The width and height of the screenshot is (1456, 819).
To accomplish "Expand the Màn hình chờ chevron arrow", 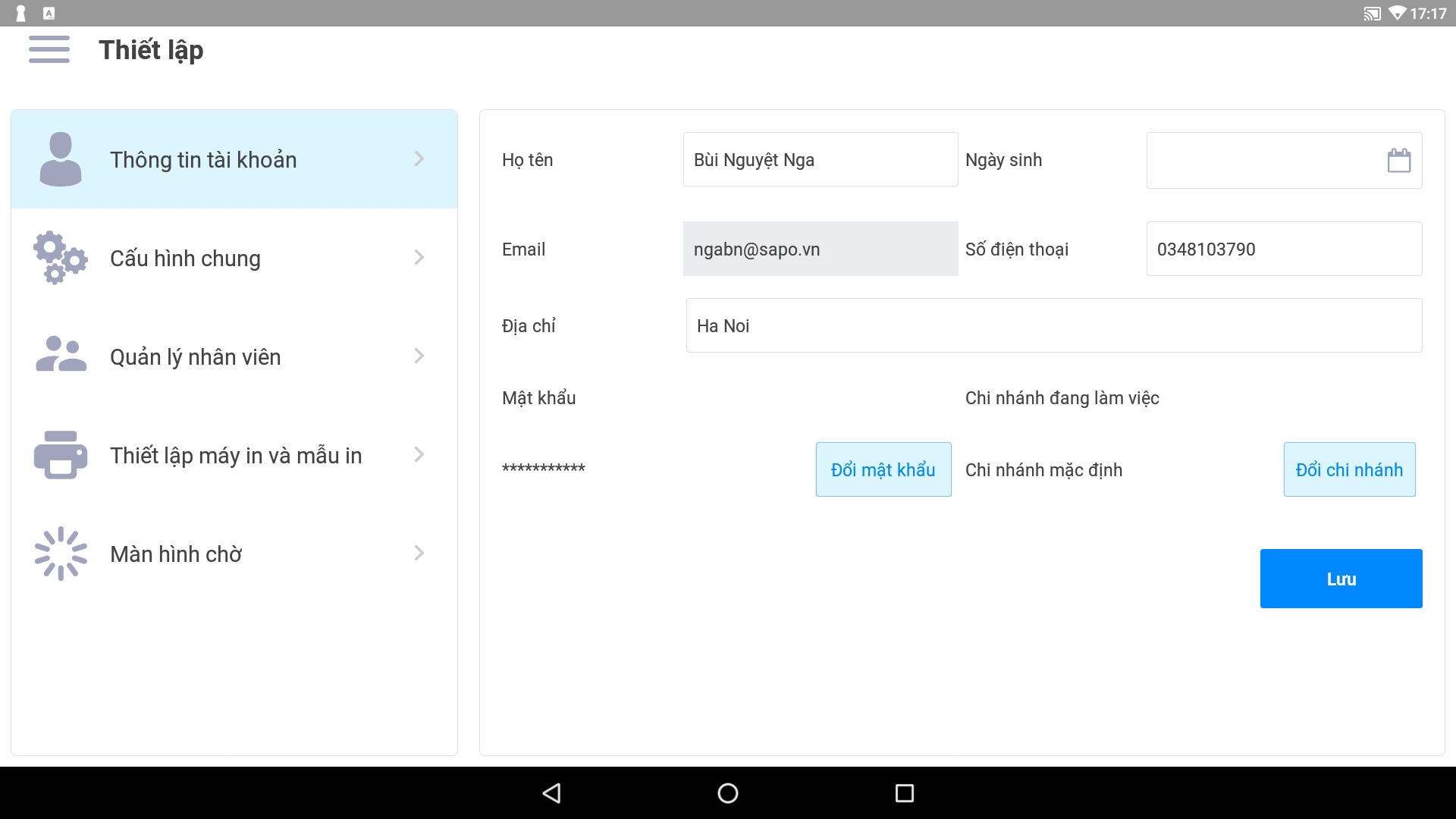I will click(419, 553).
